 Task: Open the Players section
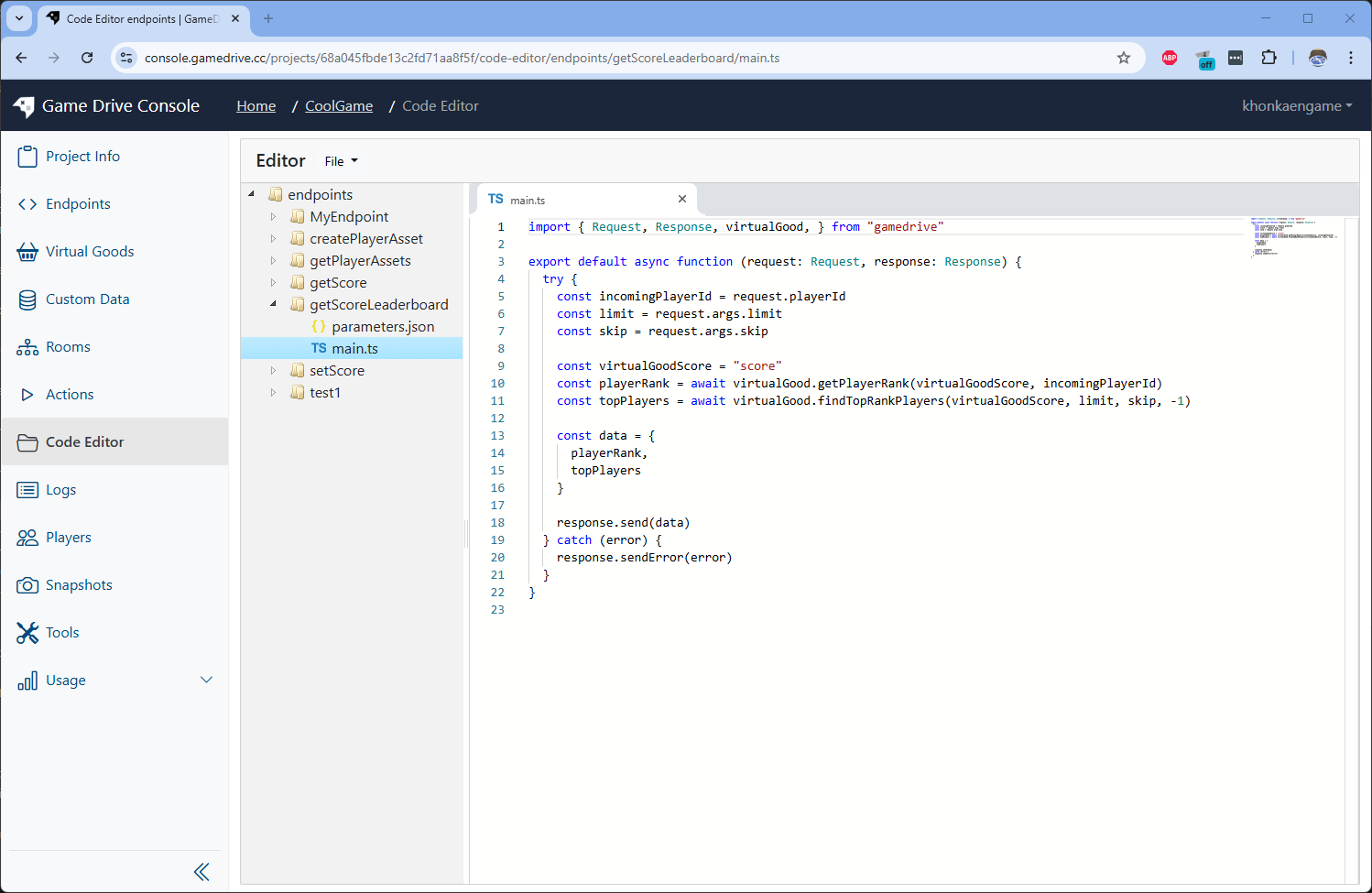point(68,537)
